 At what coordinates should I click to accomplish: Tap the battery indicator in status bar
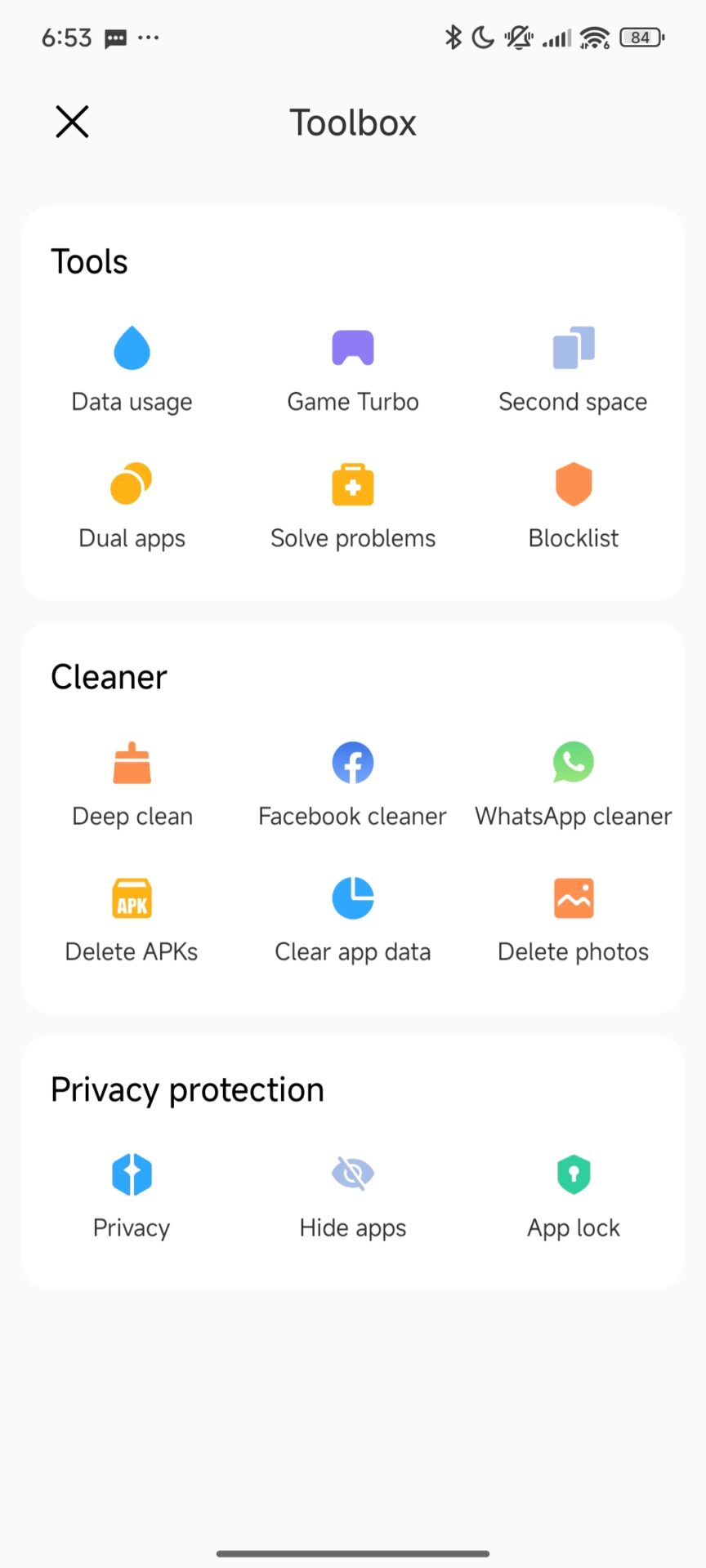pos(642,38)
